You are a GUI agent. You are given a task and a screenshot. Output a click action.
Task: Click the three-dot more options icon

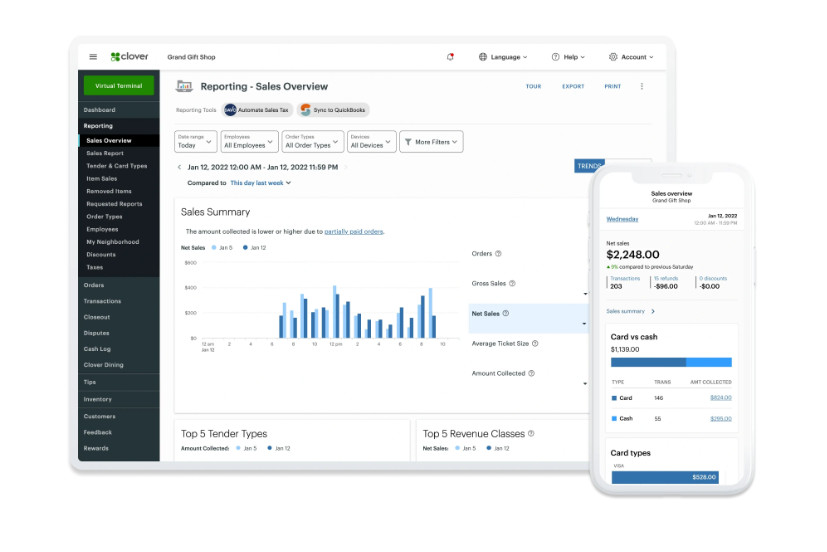642,87
